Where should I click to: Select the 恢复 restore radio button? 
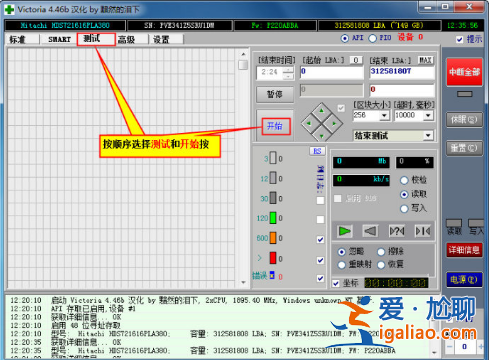coord(381,265)
